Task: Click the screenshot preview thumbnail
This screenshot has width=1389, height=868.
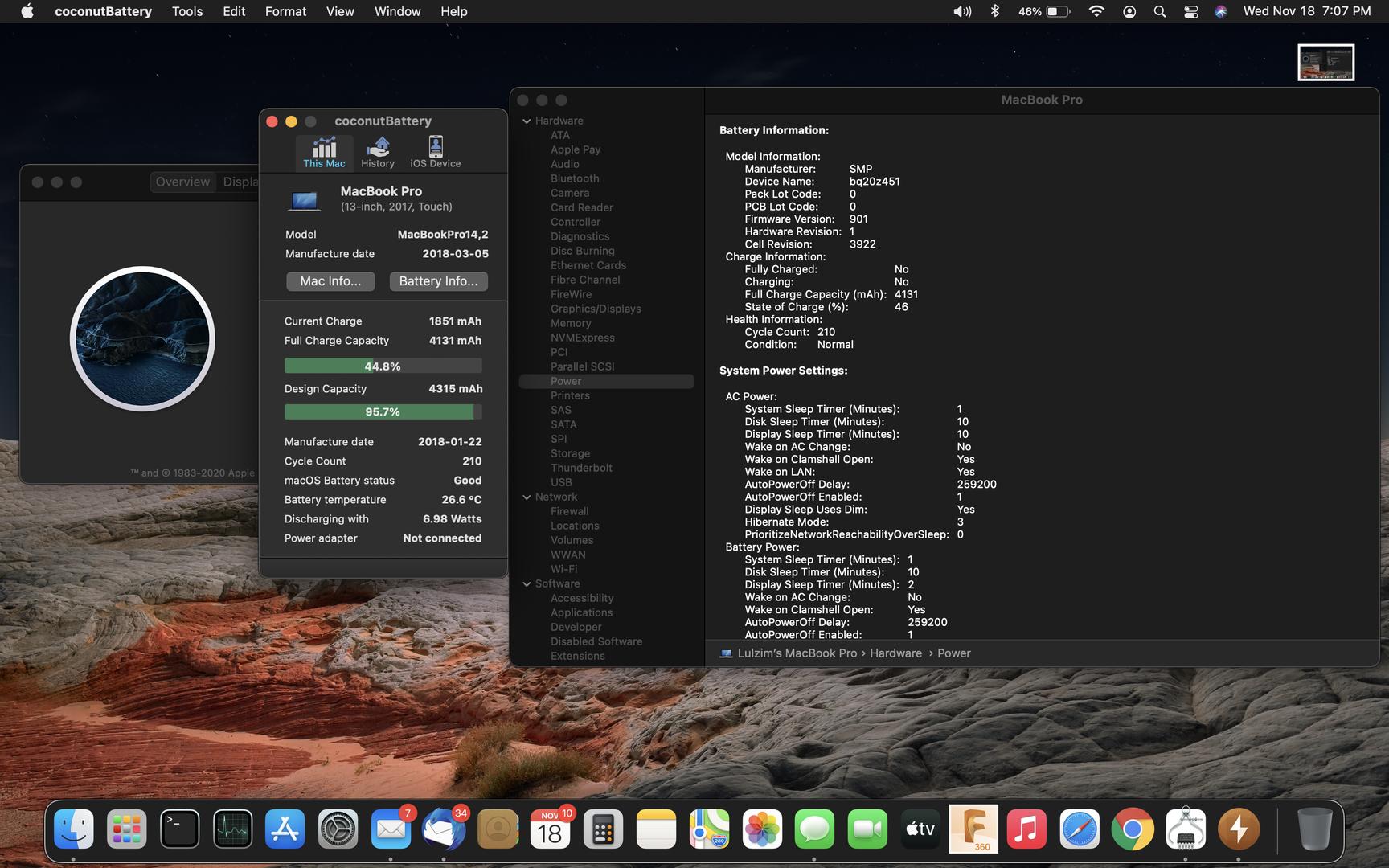Action: [x=1325, y=63]
